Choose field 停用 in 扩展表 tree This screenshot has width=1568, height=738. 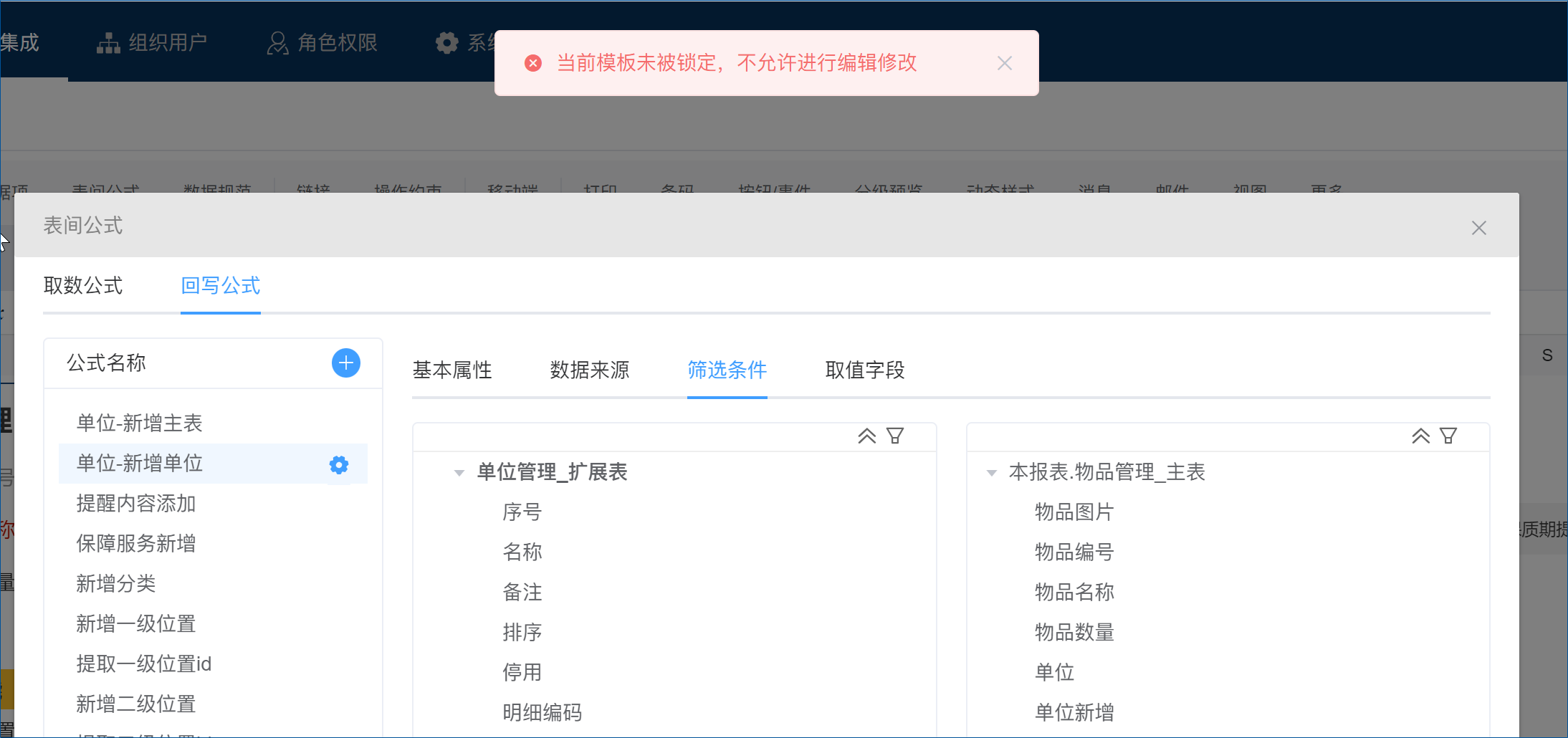coord(522,673)
